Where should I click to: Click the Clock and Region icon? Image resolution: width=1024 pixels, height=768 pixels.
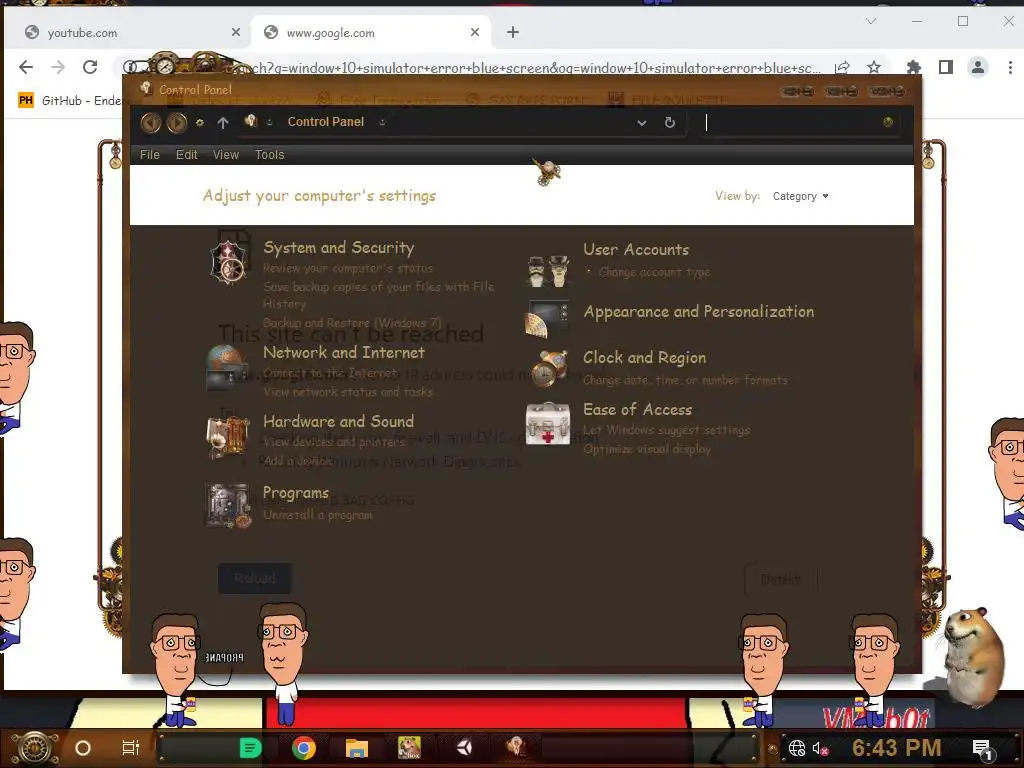tap(549, 368)
